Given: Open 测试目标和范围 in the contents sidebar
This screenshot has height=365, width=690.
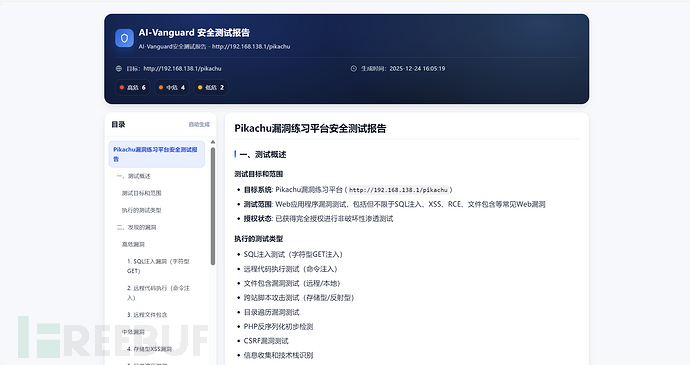Looking at the screenshot, I should [x=142, y=193].
